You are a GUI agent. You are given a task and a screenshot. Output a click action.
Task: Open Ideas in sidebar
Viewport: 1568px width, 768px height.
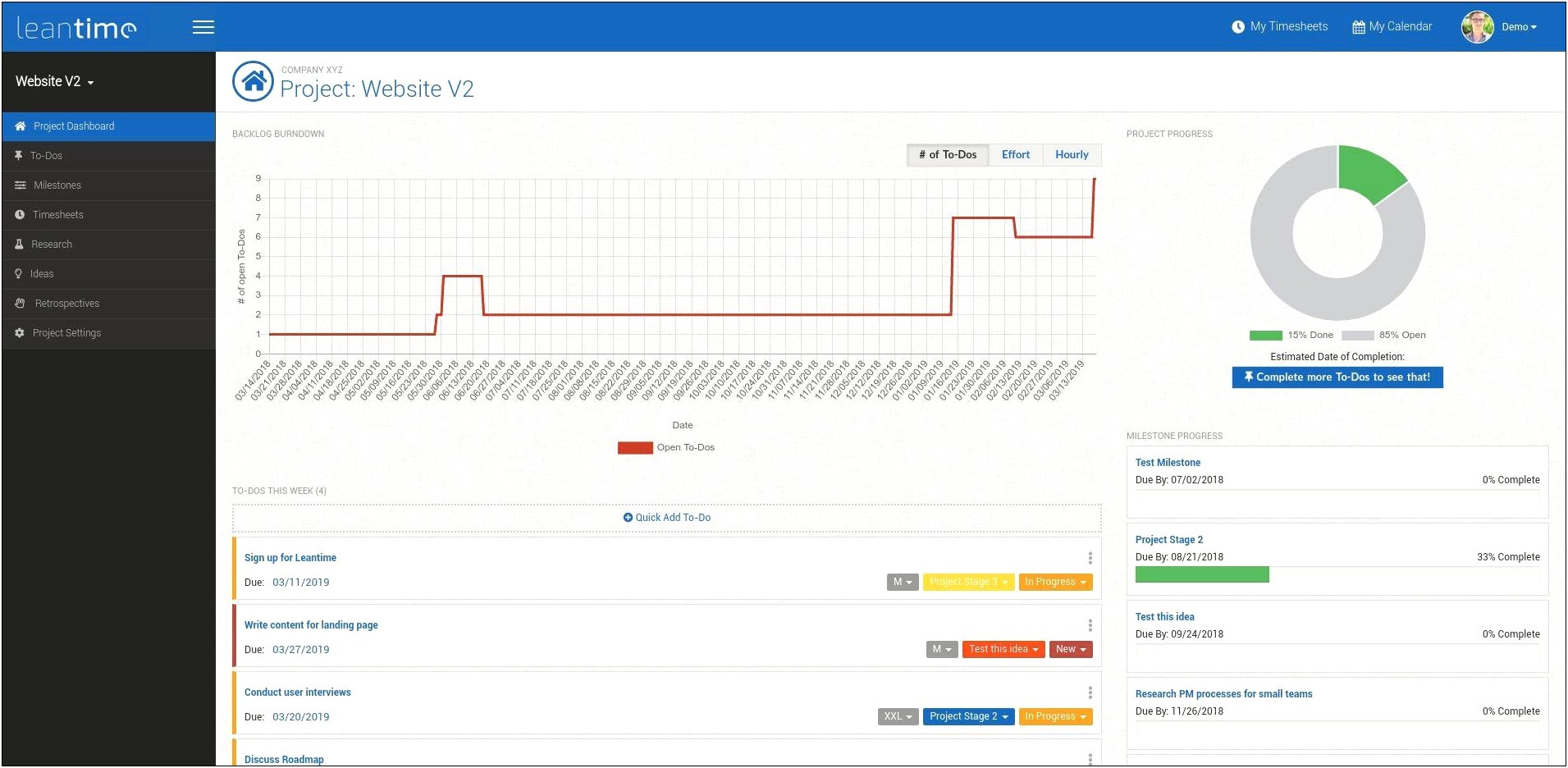point(108,274)
